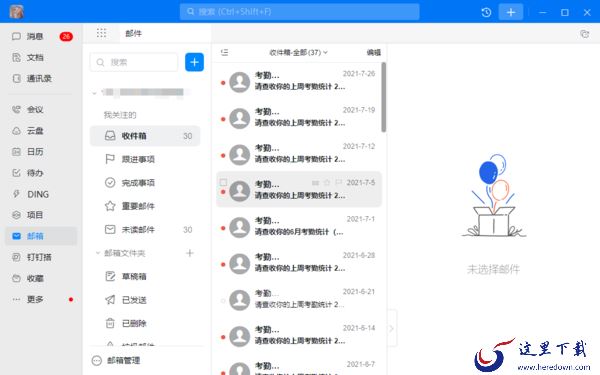Screen dimensions: 600x375
Task: Open the 更多 more menu
Action: point(41,299)
